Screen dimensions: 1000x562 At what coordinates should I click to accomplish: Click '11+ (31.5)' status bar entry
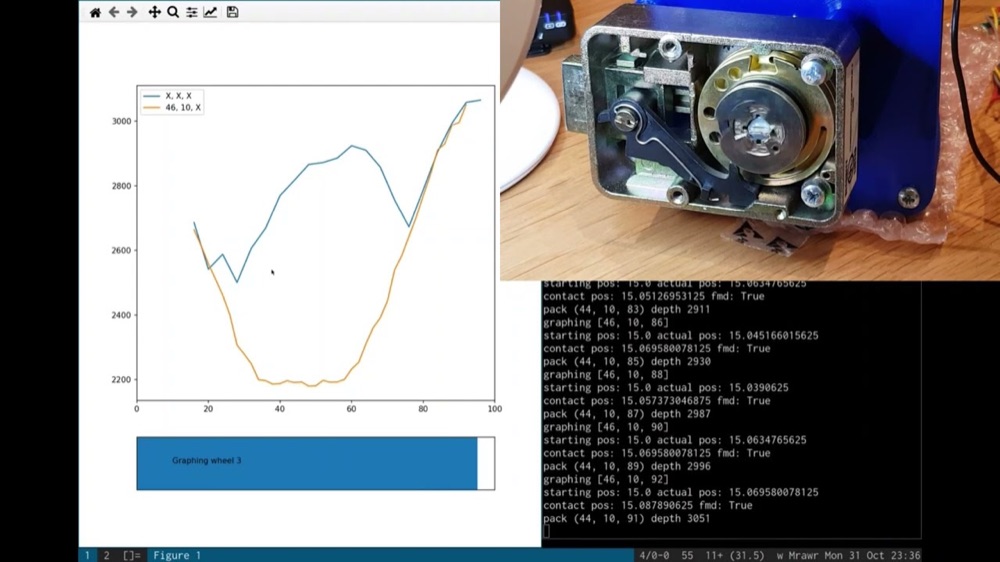coord(735,556)
